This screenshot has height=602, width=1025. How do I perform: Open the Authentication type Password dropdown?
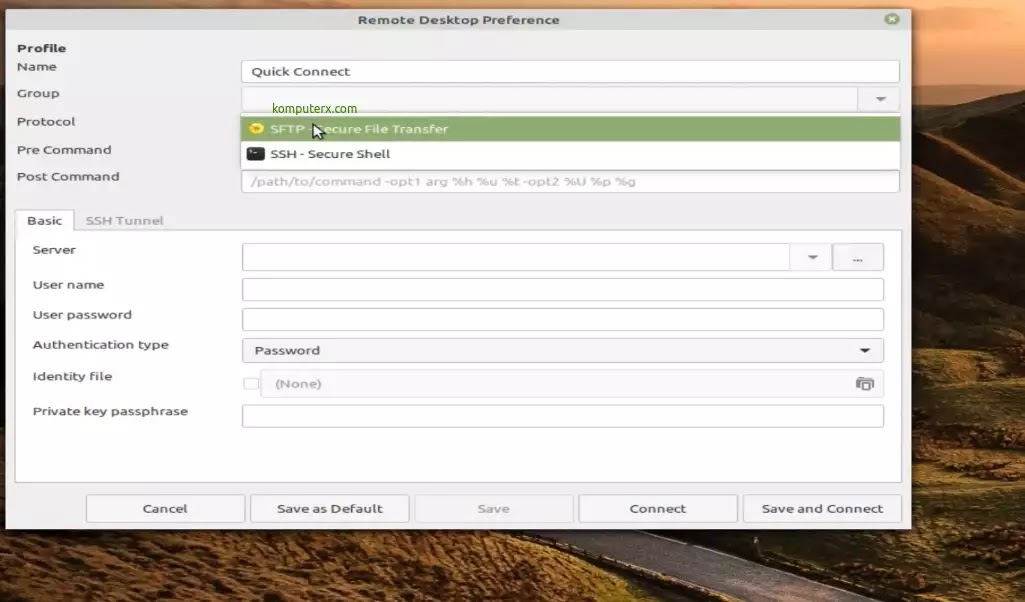tap(563, 350)
